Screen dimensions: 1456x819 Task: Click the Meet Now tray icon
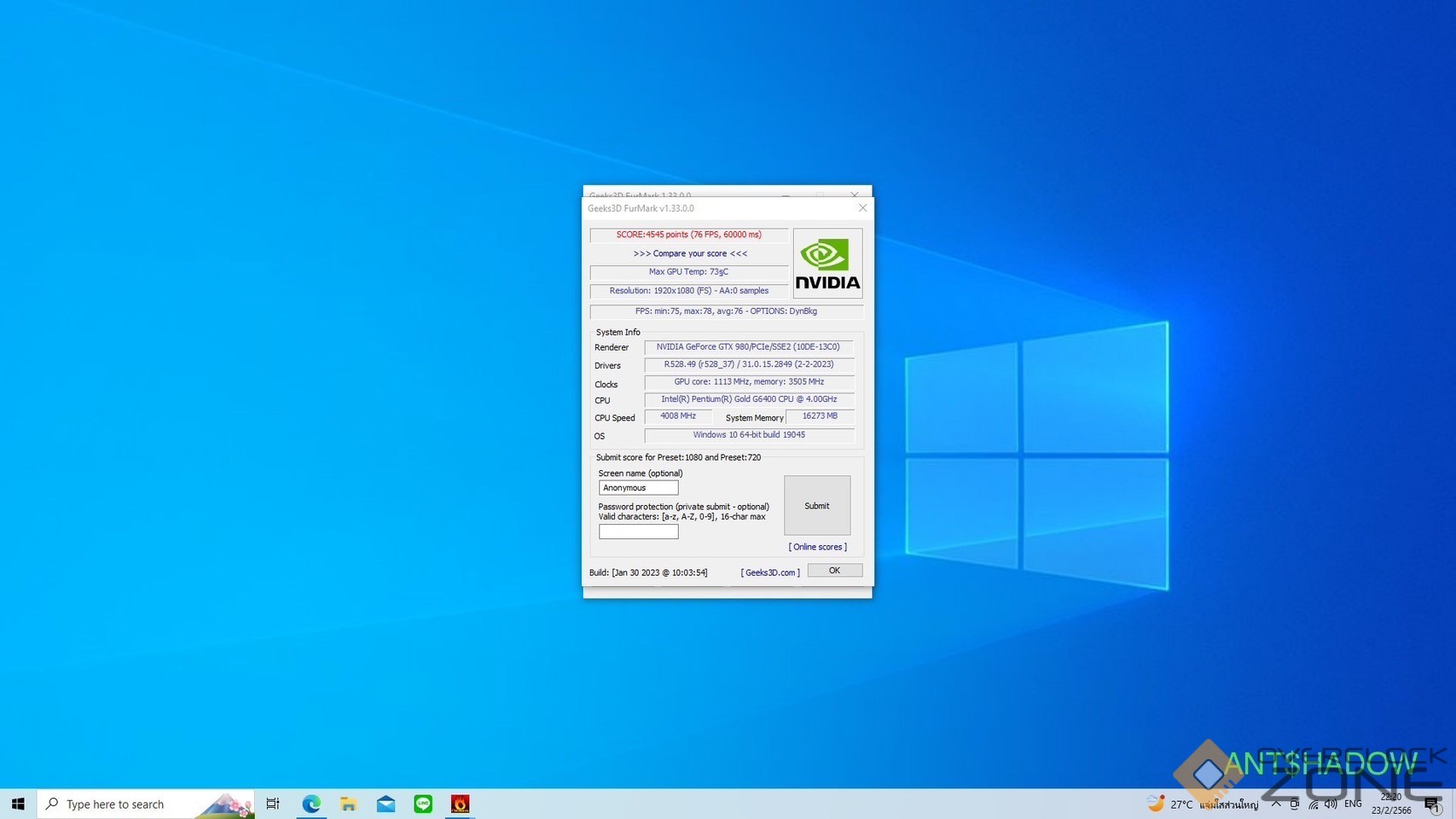1295,804
